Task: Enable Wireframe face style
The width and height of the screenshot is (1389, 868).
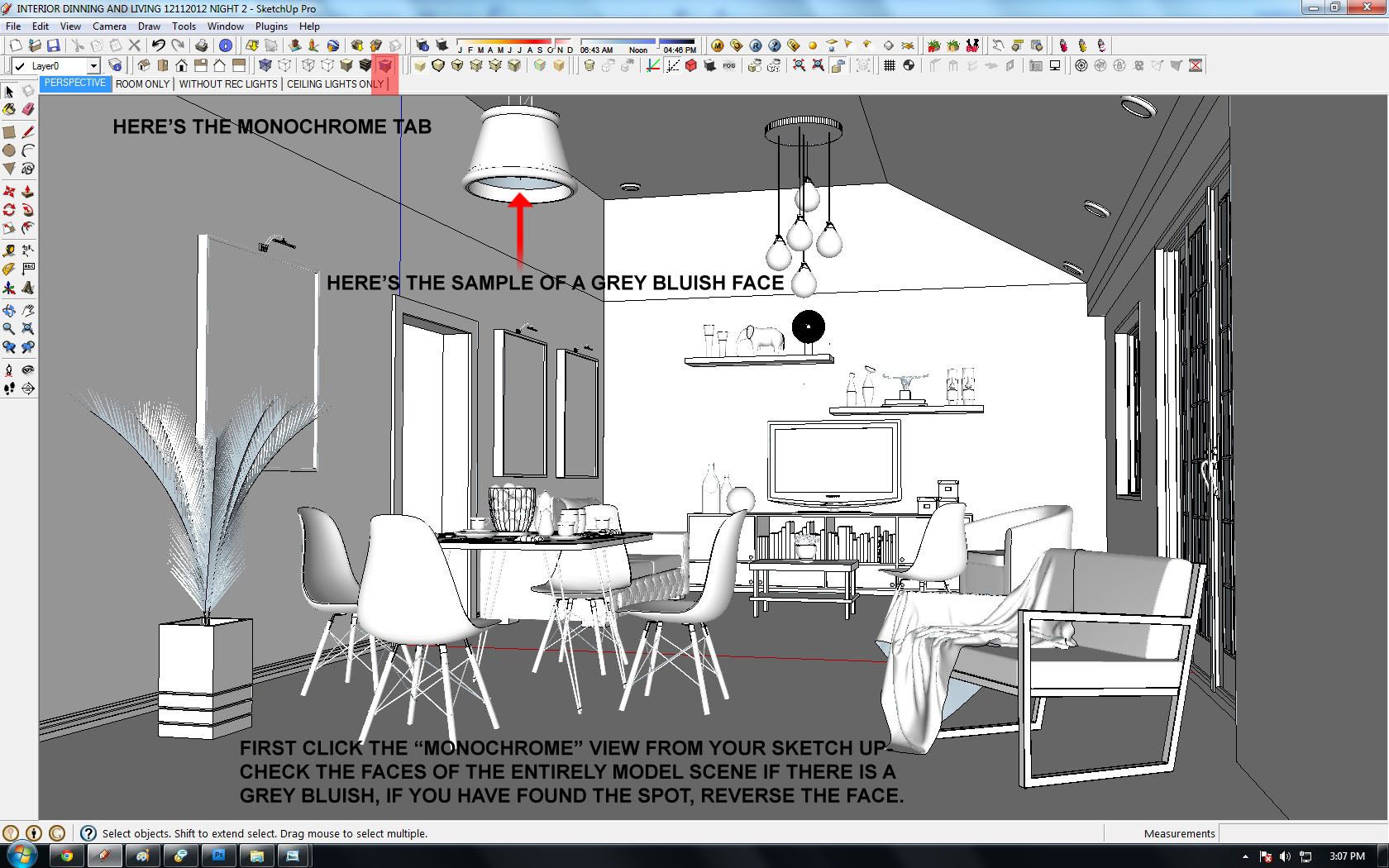Action: point(308,65)
